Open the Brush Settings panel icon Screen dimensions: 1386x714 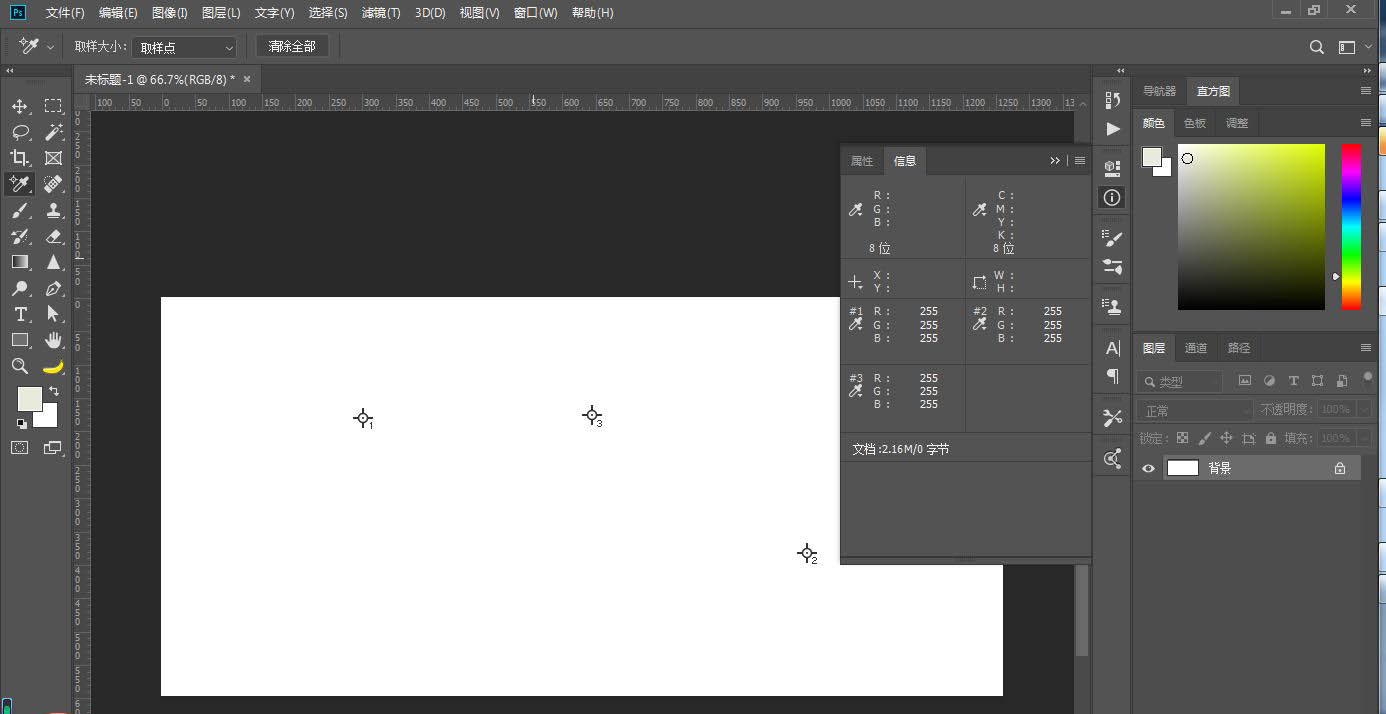[1113, 238]
